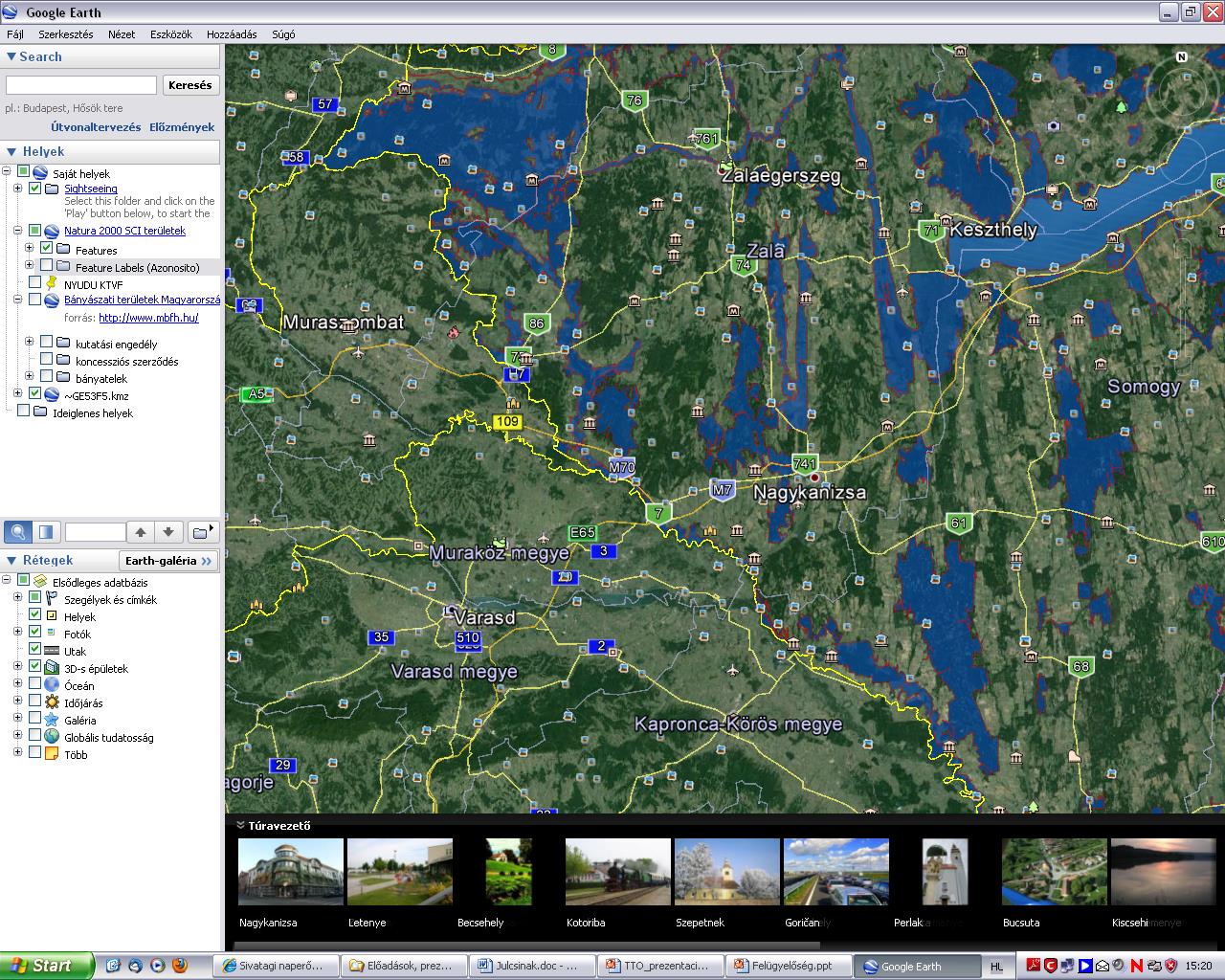
Task: Move selected place up with the up arrow
Action: tap(141, 532)
